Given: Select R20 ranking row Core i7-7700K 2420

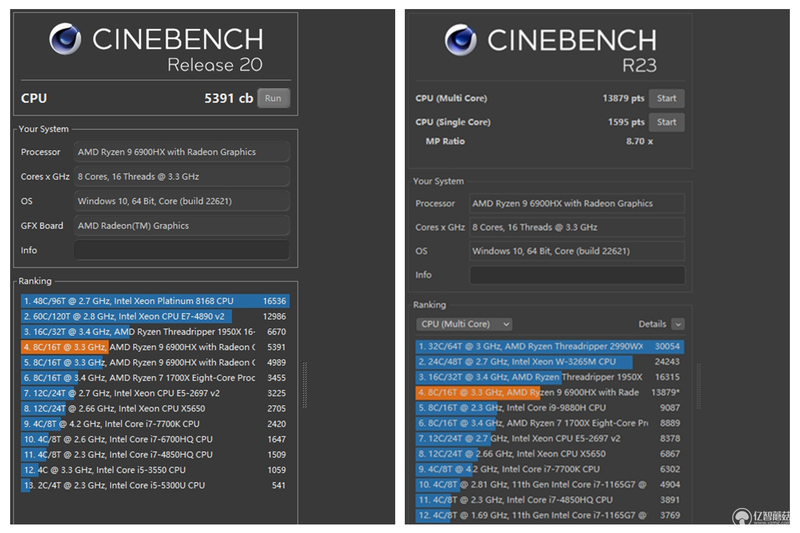Looking at the screenshot, I should 155,423.
